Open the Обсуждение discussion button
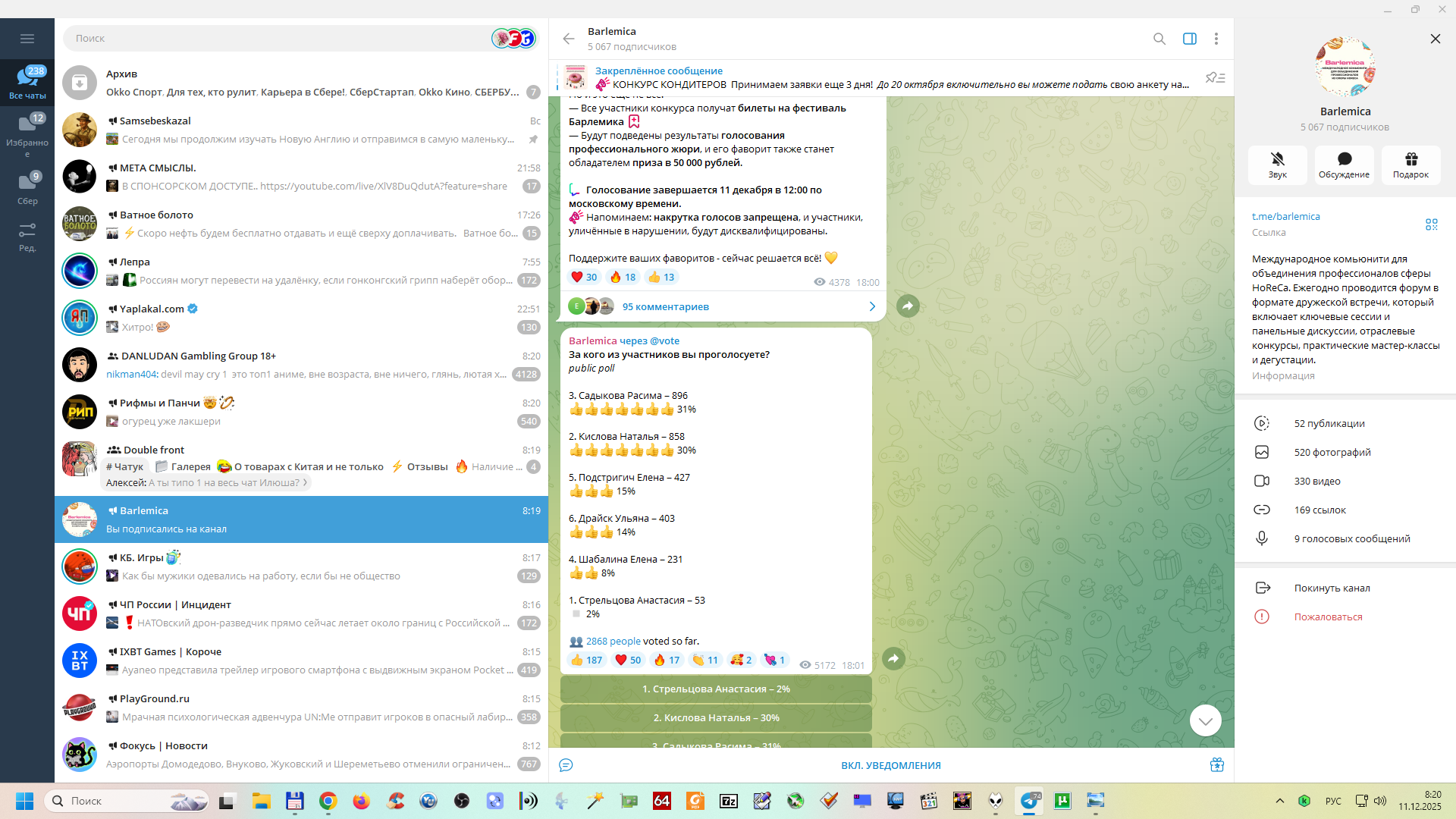The image size is (1456, 819). tap(1344, 165)
